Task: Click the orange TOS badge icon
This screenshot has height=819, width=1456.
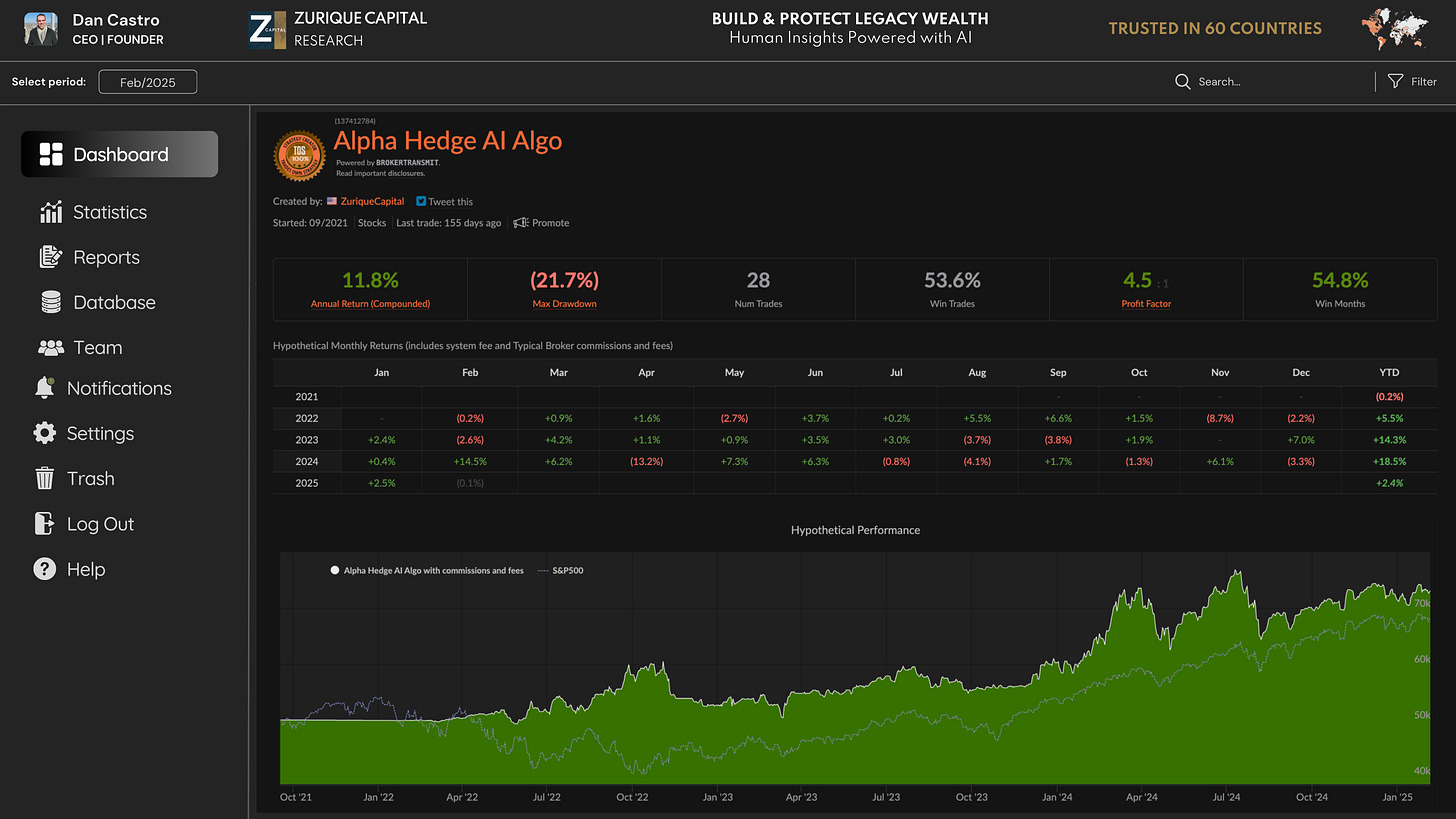Action: tap(300, 156)
